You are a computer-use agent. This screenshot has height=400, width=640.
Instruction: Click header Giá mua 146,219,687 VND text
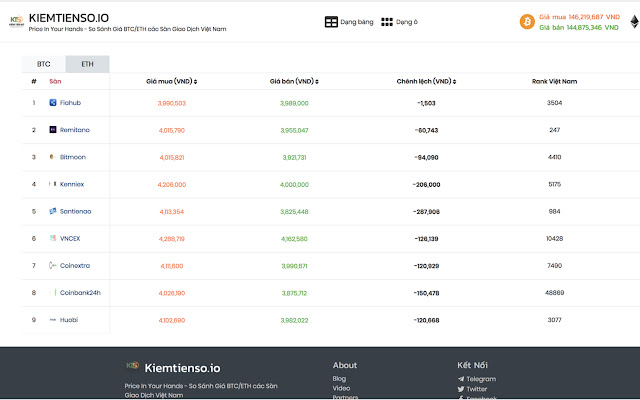(x=579, y=17)
